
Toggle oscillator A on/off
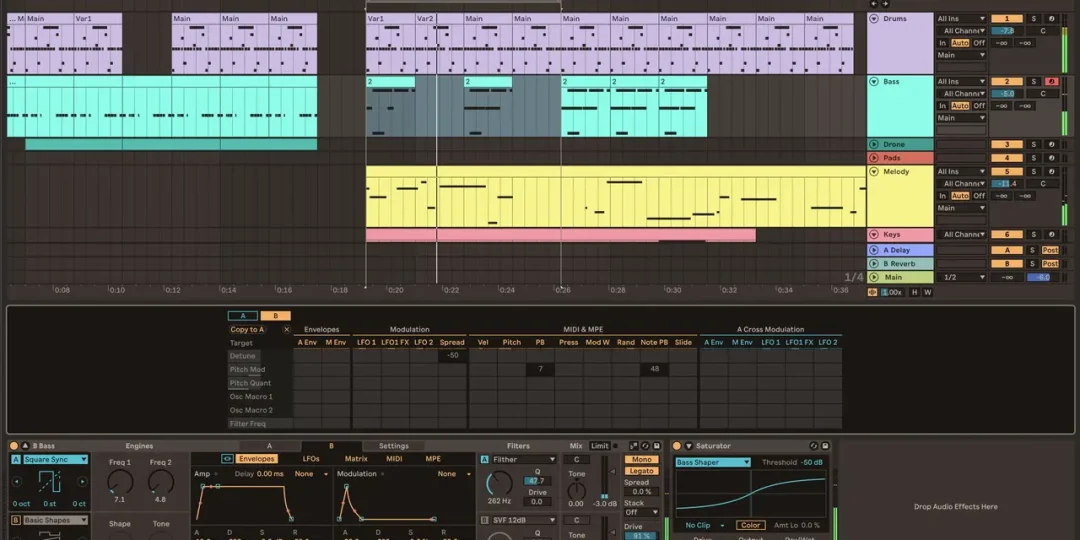[16, 459]
